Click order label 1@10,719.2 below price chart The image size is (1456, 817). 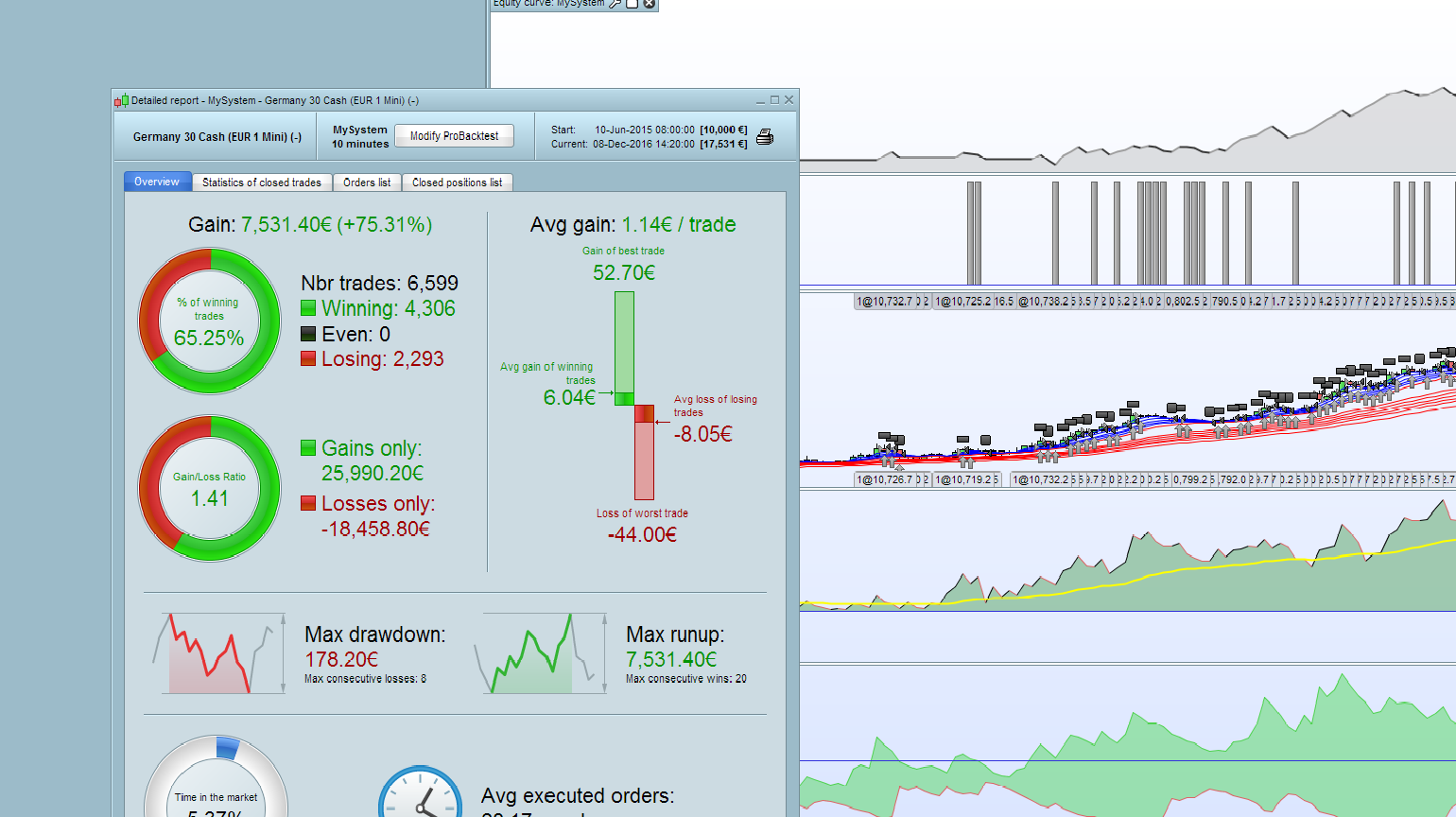click(x=963, y=479)
